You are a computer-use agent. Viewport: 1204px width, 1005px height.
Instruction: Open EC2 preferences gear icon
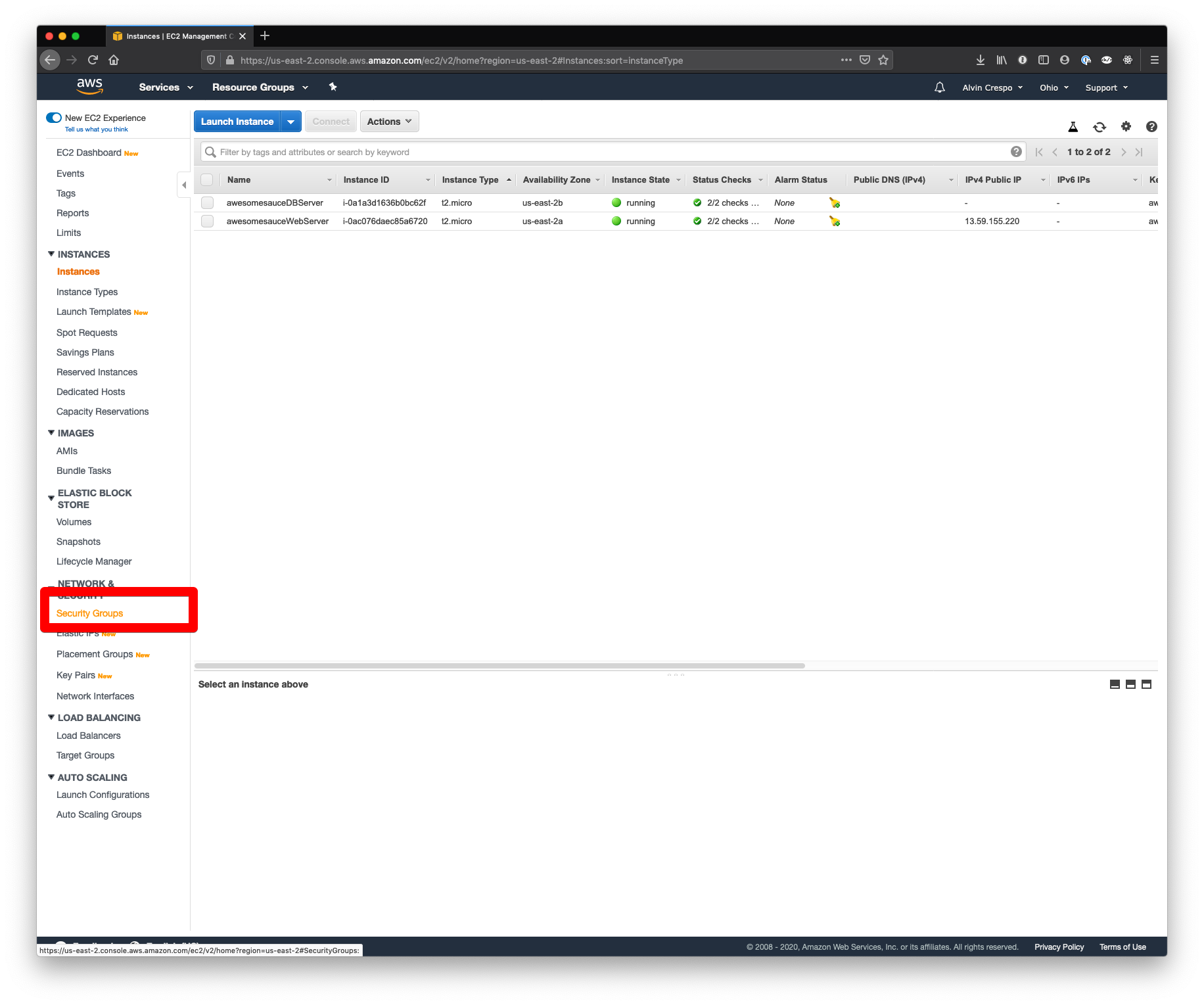(1126, 126)
